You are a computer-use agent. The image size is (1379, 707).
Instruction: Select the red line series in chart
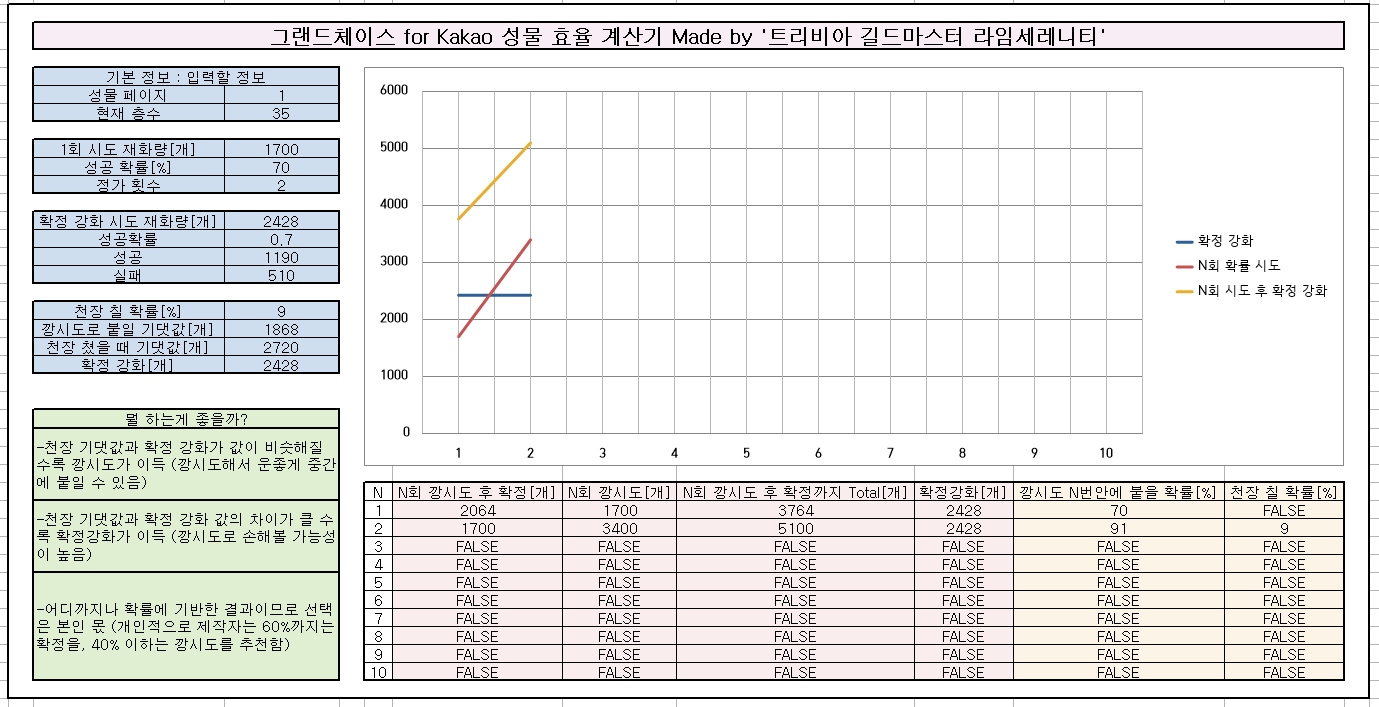pyautogui.click(x=494, y=288)
